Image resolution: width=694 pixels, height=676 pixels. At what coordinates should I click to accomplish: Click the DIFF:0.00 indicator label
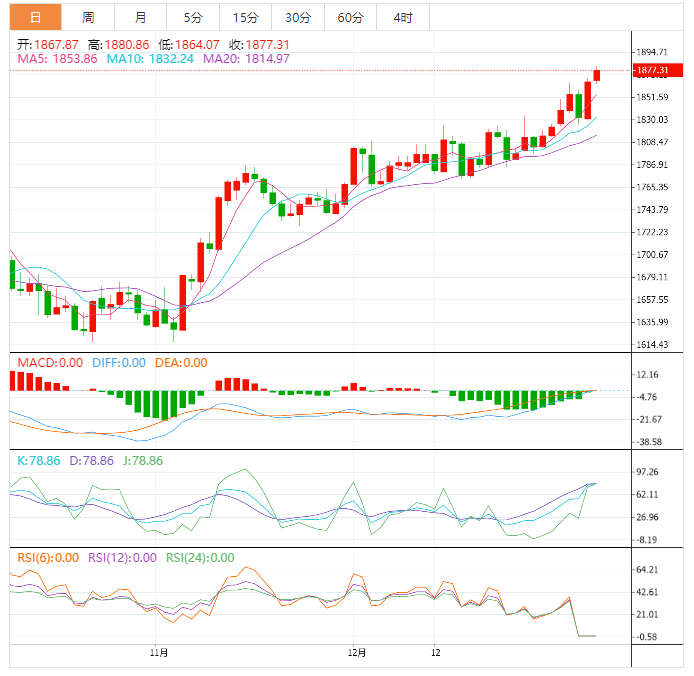pos(119,363)
